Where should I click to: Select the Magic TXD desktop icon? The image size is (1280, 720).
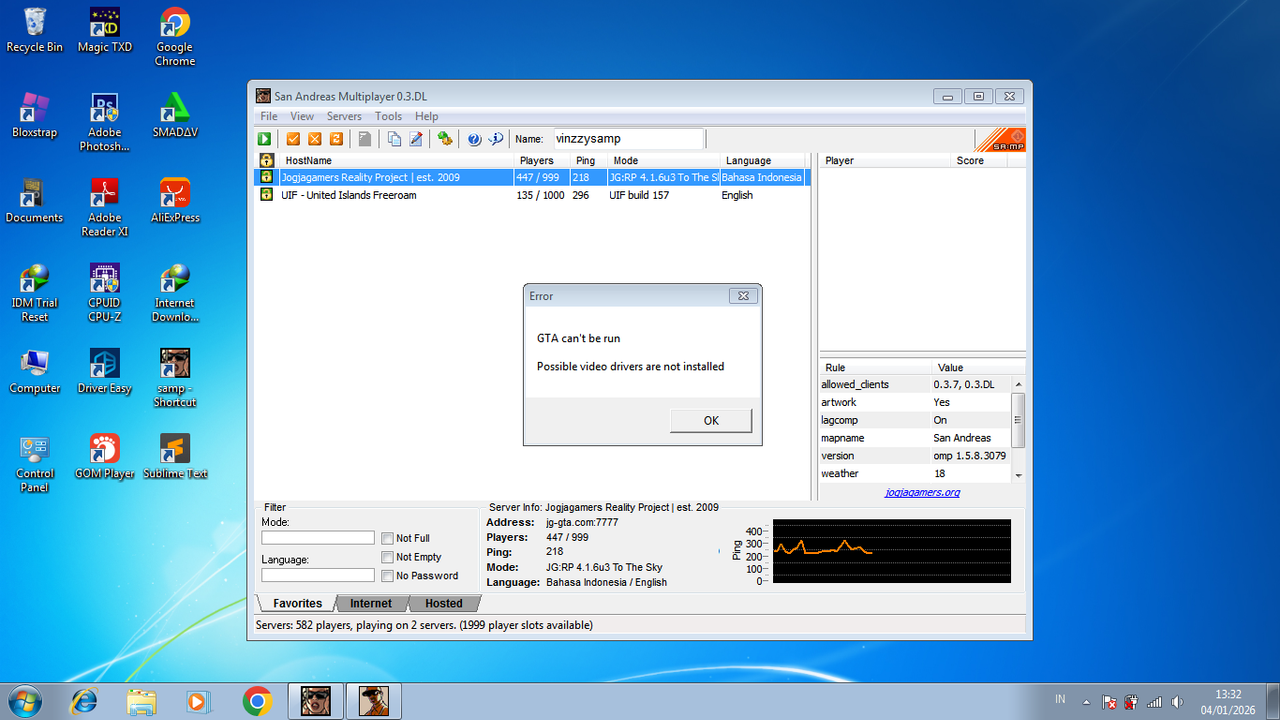pyautogui.click(x=105, y=30)
